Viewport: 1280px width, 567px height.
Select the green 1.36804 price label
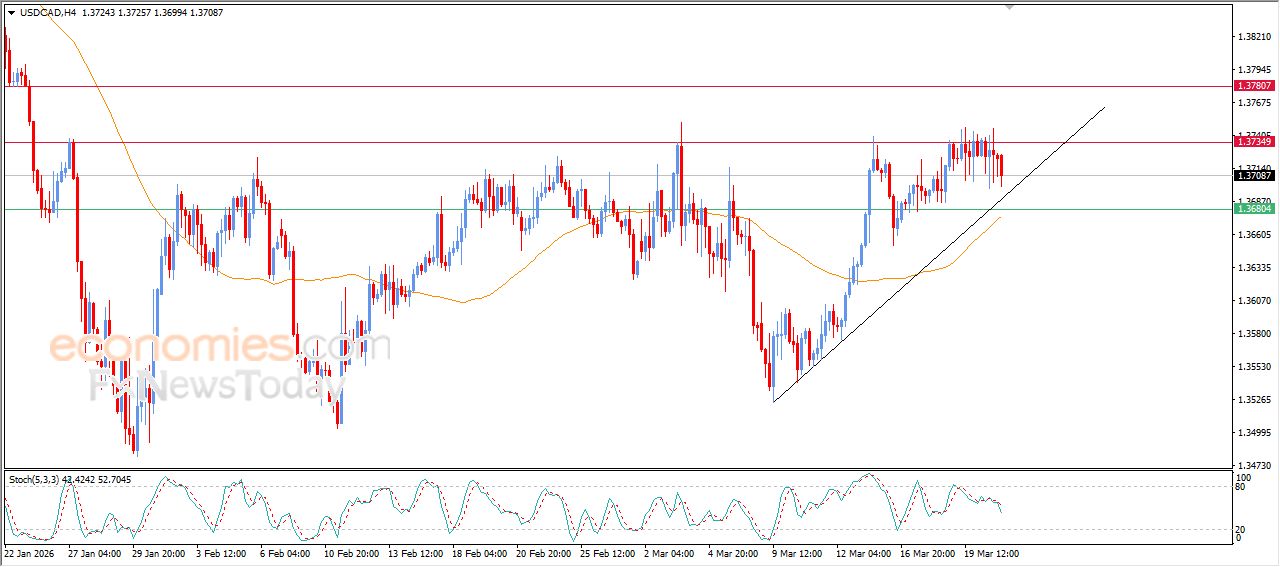1254,209
